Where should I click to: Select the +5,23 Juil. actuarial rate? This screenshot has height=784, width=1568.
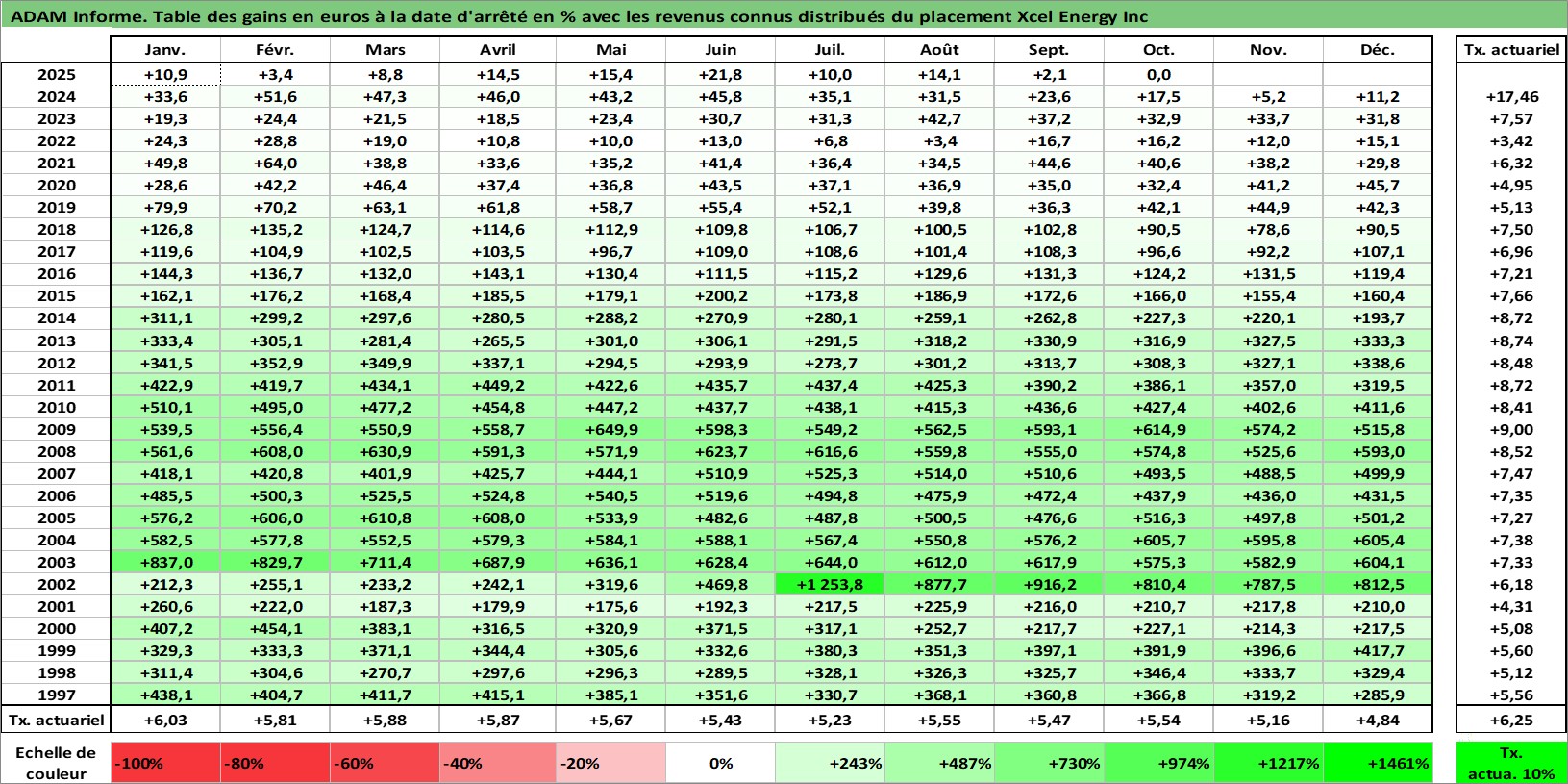[831, 720]
